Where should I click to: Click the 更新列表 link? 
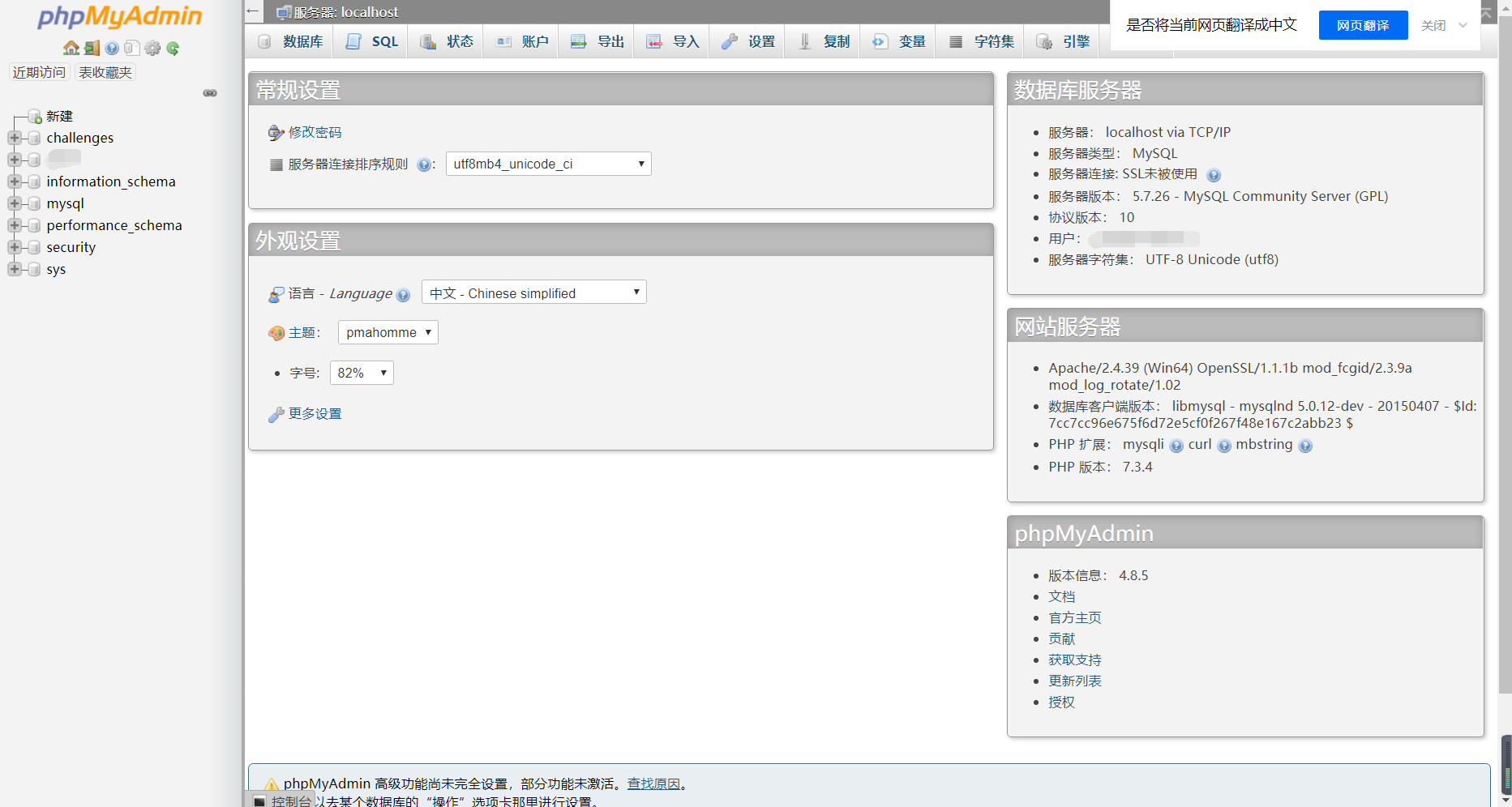click(x=1074, y=681)
